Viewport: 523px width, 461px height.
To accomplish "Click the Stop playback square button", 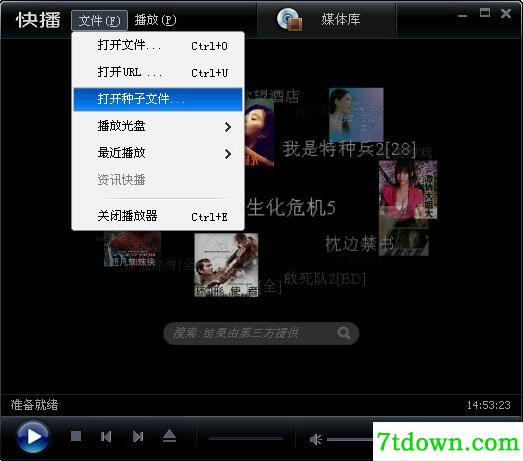I will [76, 436].
